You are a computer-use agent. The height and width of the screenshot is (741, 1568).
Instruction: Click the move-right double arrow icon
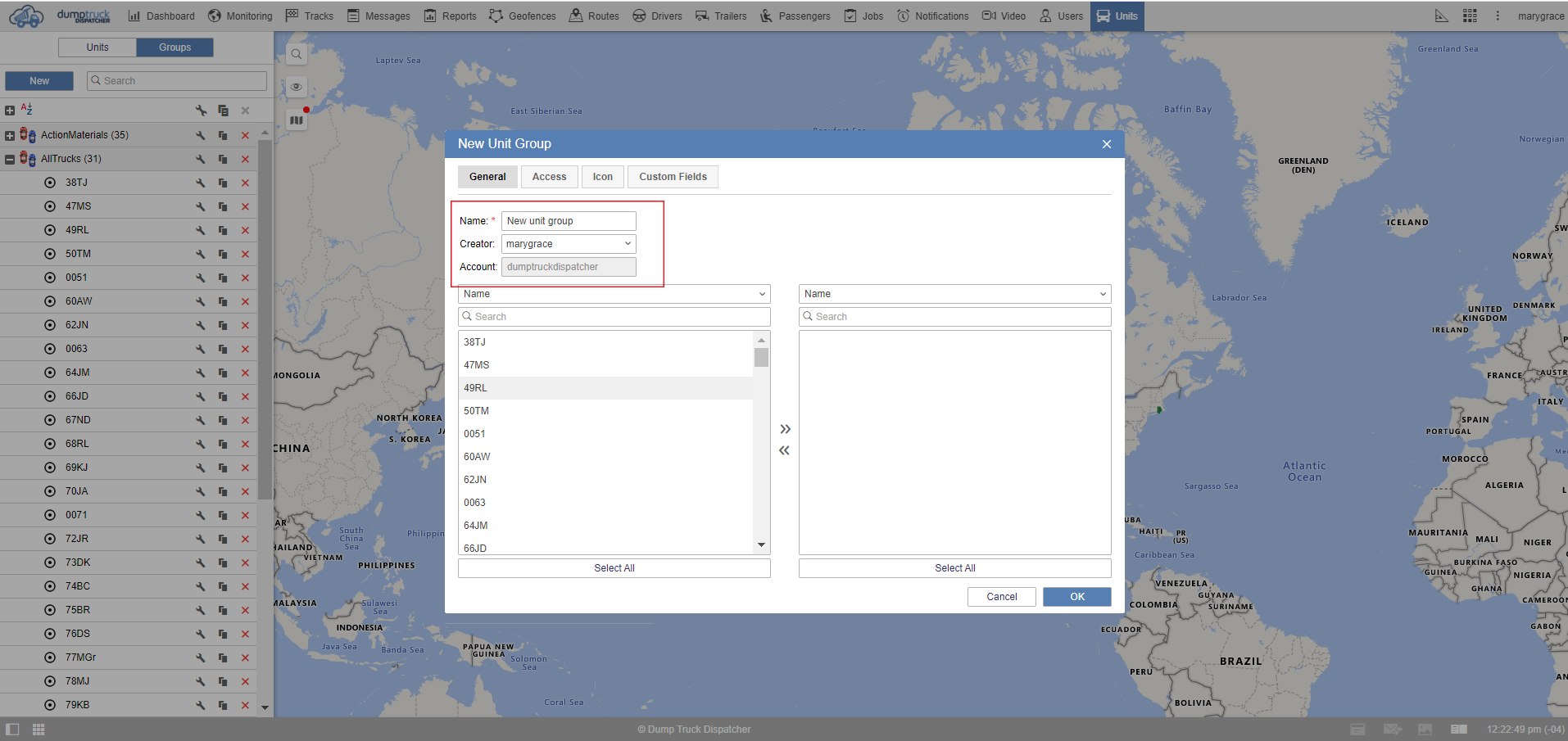tap(785, 429)
